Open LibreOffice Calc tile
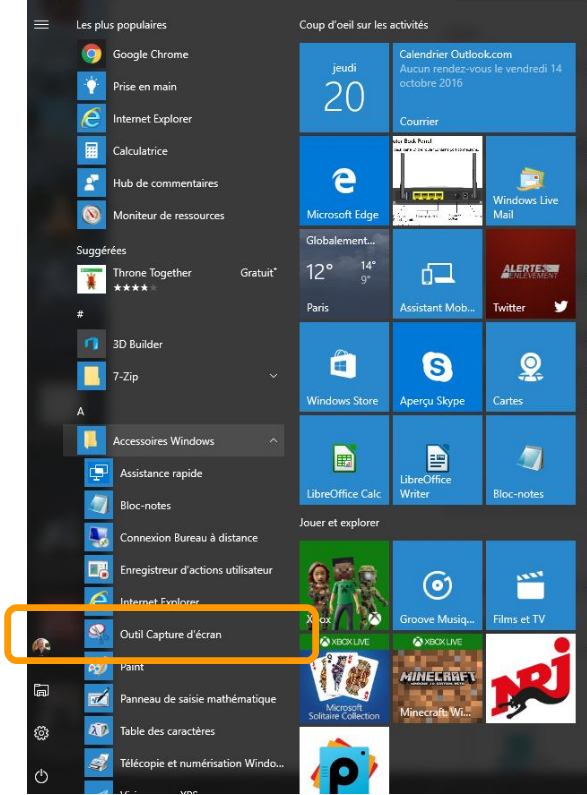The width and height of the screenshot is (587, 795). [344, 460]
